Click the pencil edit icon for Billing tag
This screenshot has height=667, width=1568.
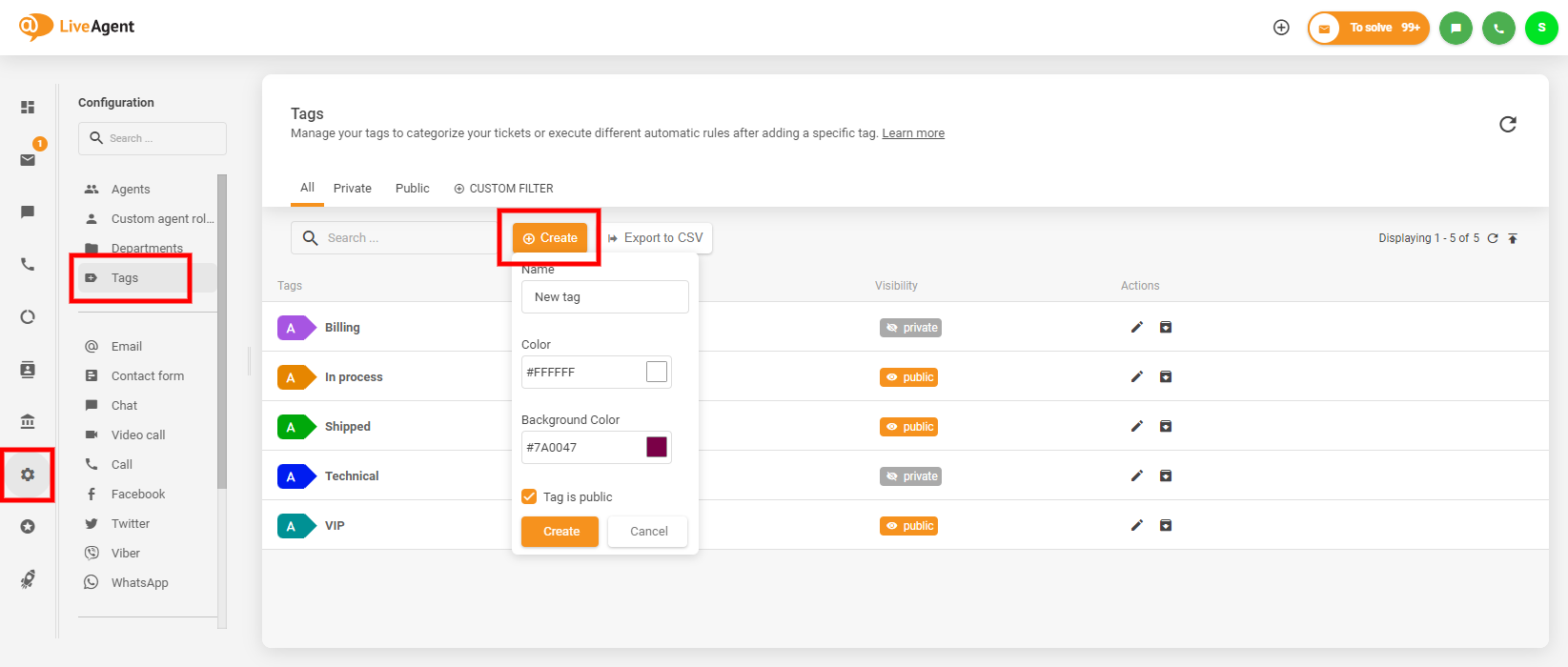click(x=1136, y=328)
